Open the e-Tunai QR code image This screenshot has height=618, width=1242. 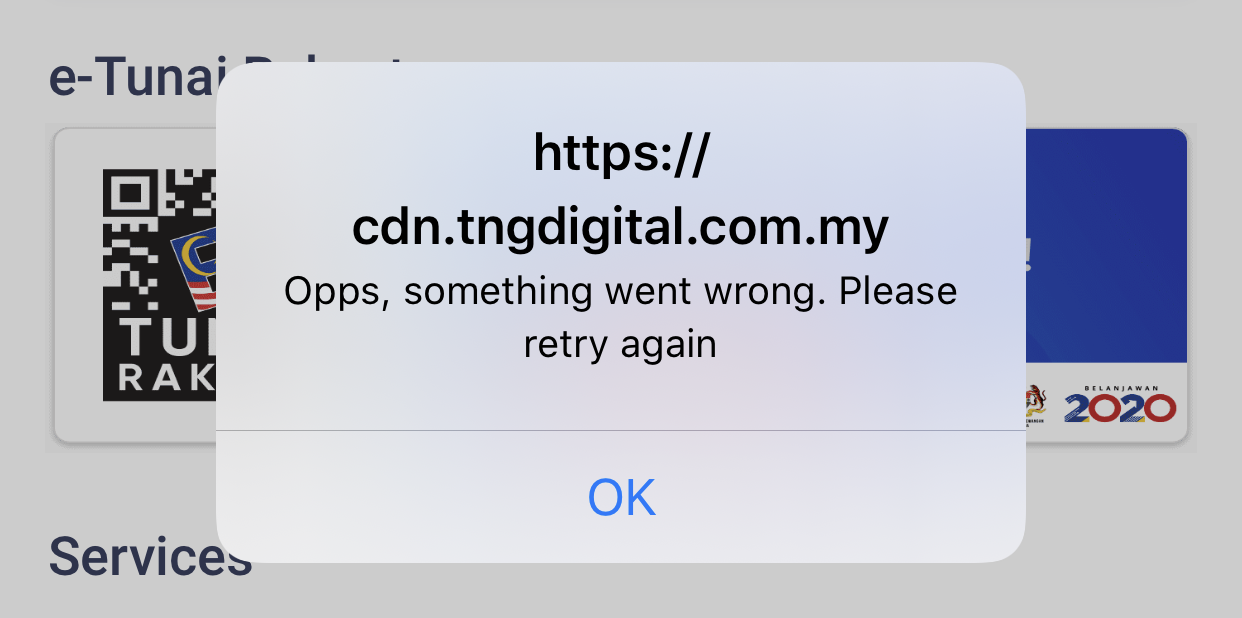(x=160, y=285)
